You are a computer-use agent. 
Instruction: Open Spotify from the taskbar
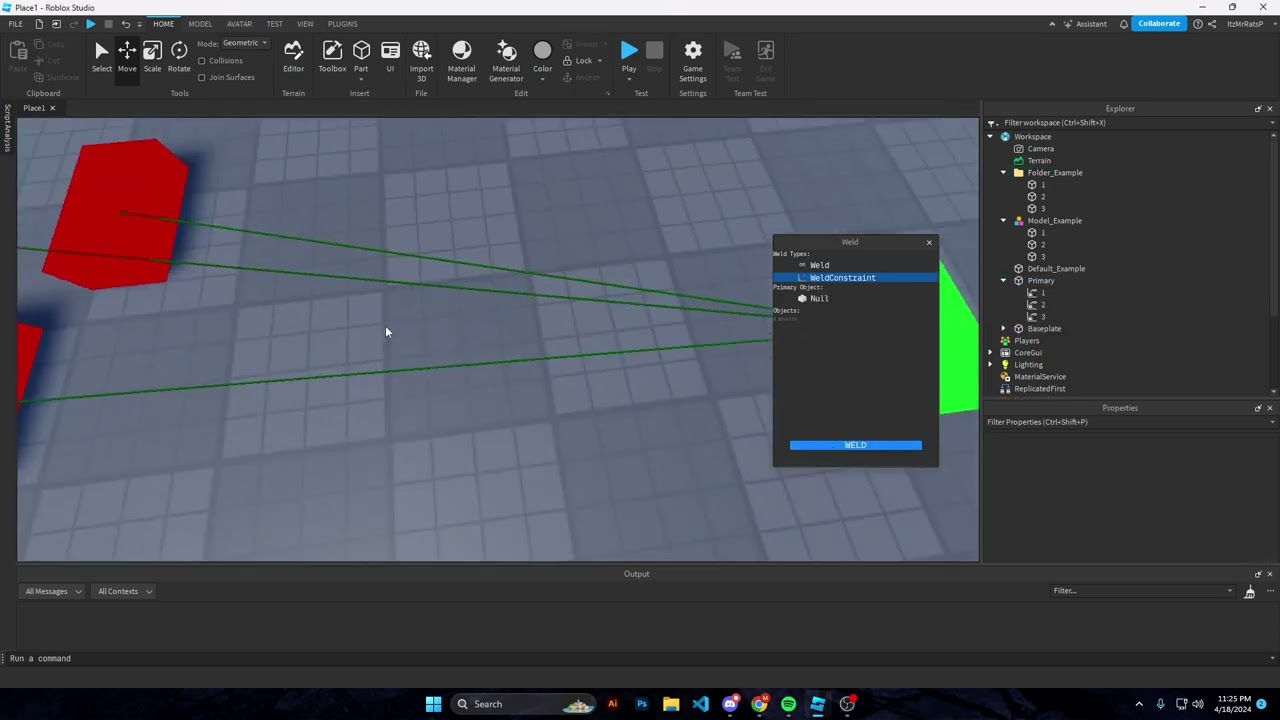788,704
